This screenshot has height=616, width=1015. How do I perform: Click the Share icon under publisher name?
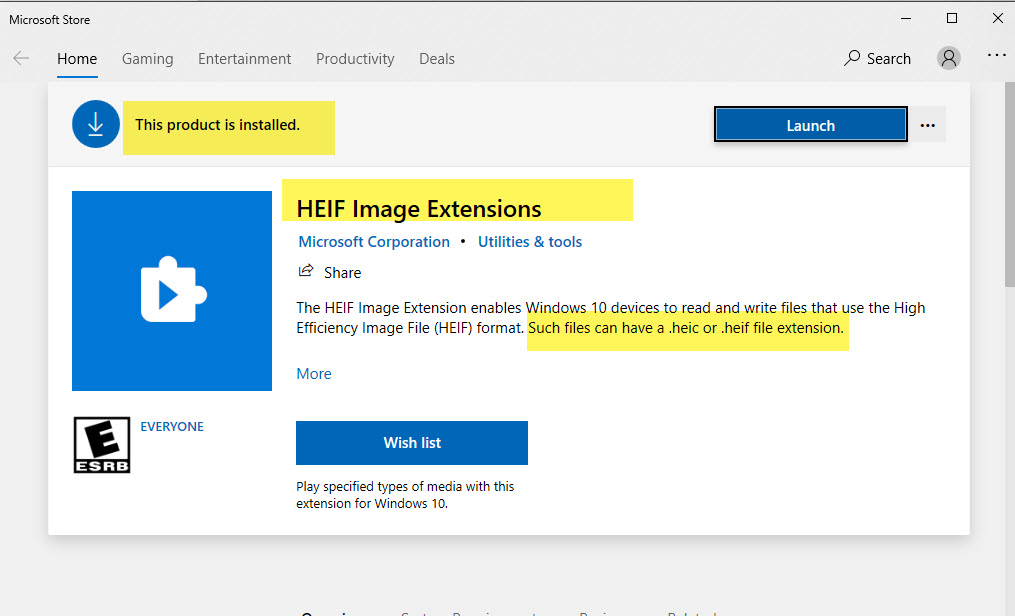306,272
